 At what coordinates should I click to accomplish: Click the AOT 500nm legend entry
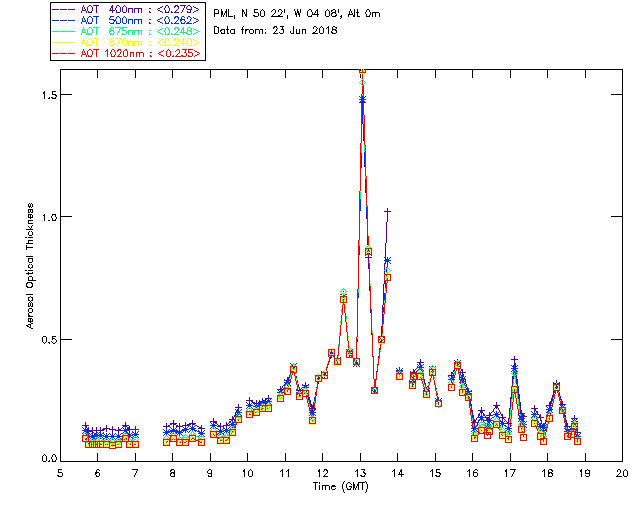(x=127, y=20)
